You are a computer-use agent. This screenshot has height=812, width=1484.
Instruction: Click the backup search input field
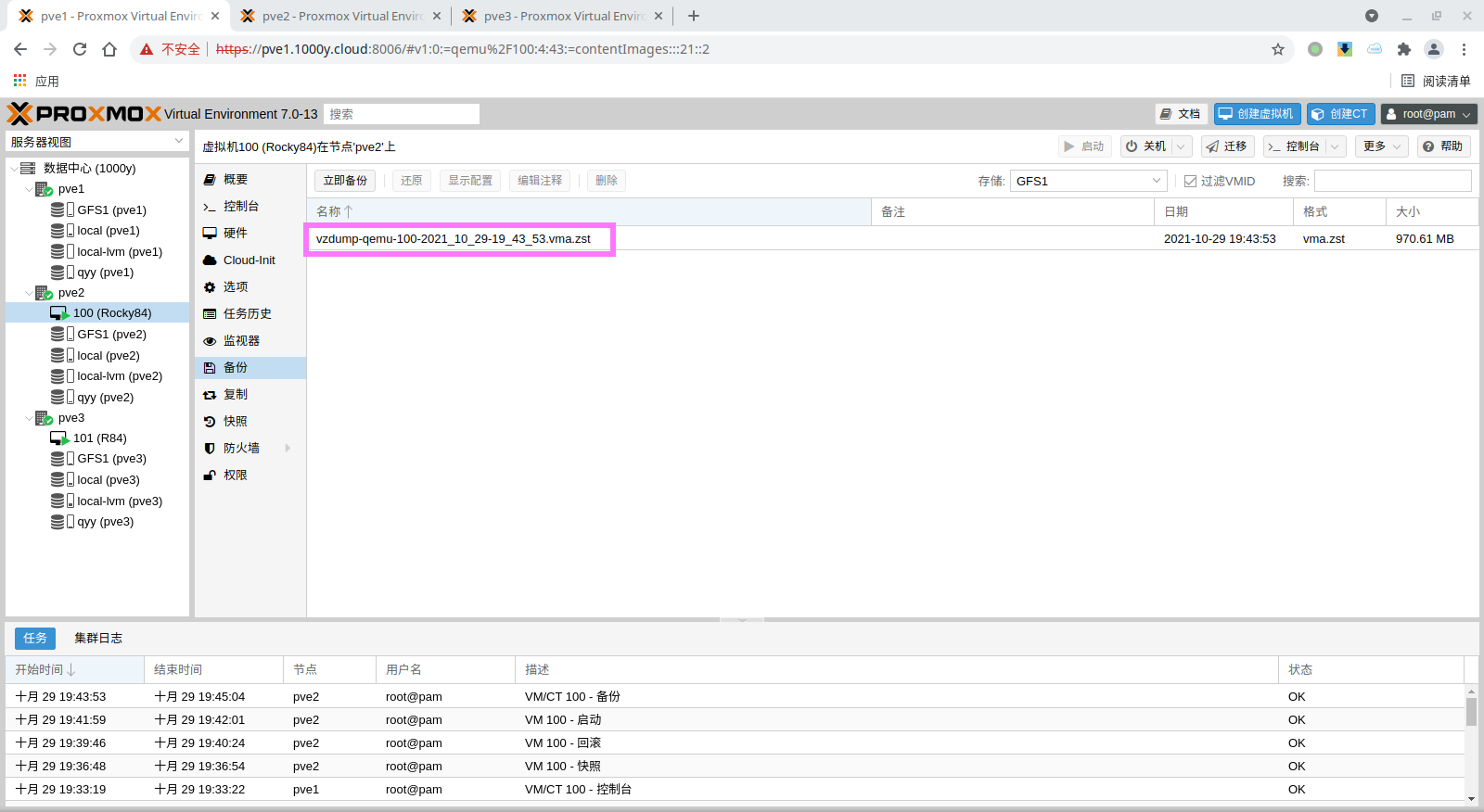coord(1391,181)
